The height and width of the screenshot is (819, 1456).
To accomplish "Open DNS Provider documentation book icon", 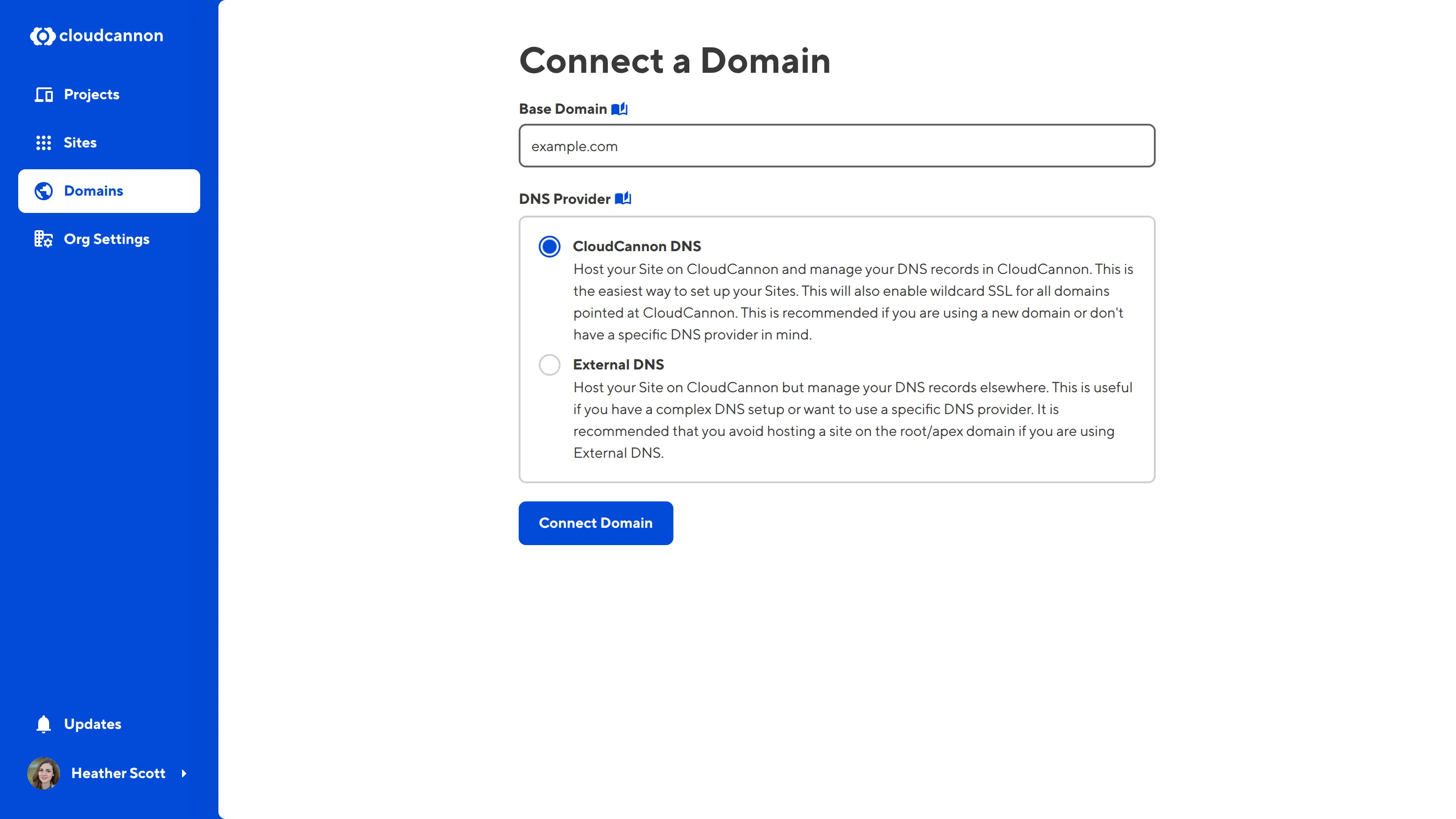I will click(x=624, y=198).
